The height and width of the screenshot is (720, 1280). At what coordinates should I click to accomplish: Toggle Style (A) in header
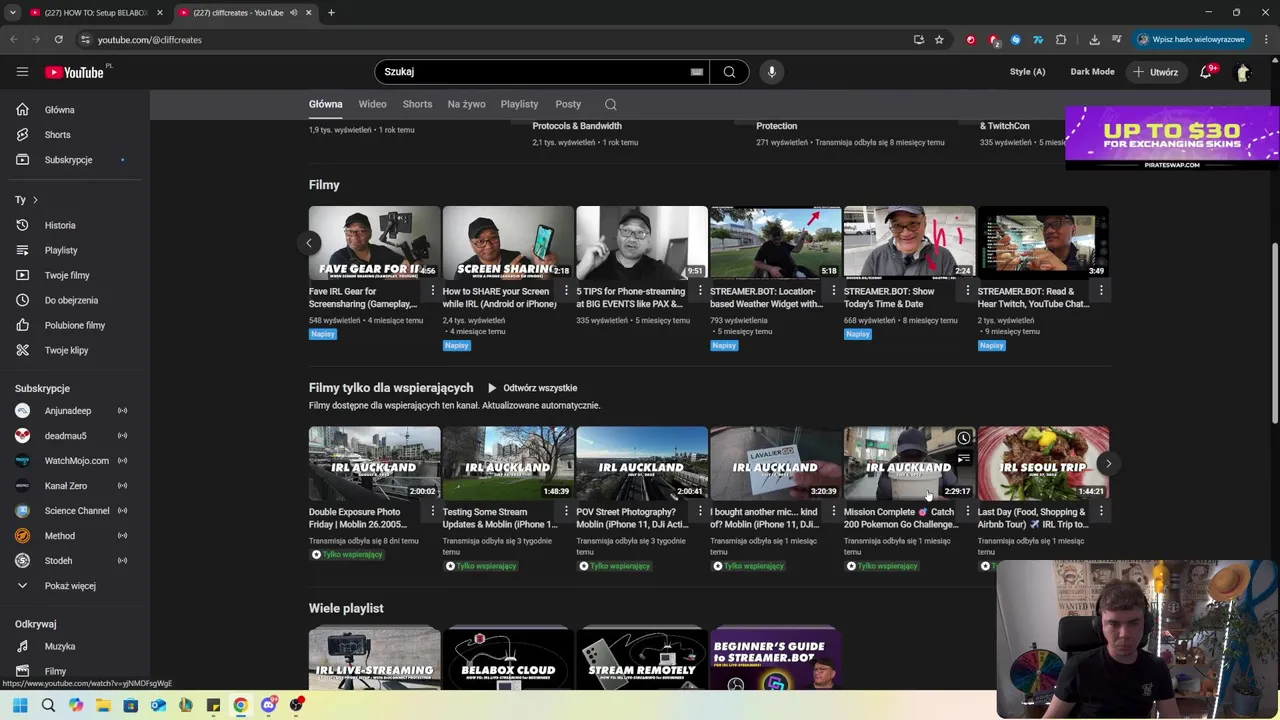tap(1027, 72)
